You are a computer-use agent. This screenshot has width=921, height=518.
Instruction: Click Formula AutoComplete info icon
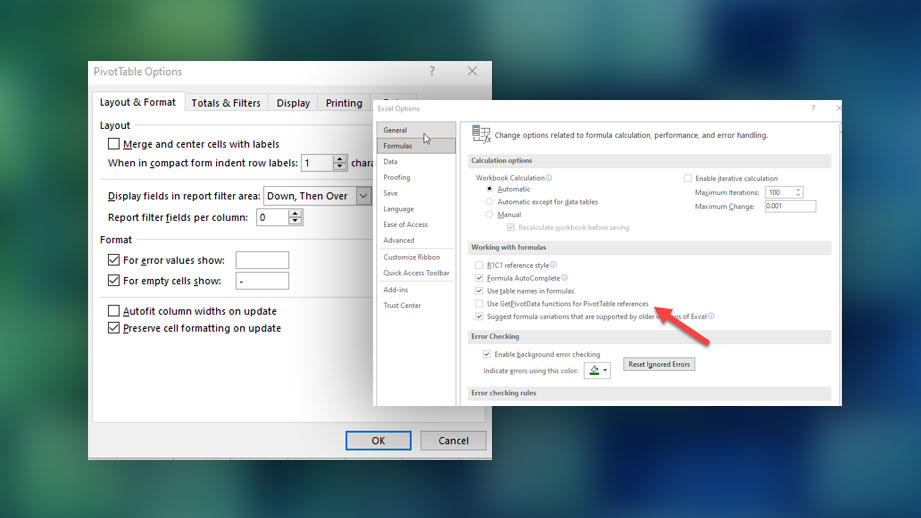[x=564, y=278]
